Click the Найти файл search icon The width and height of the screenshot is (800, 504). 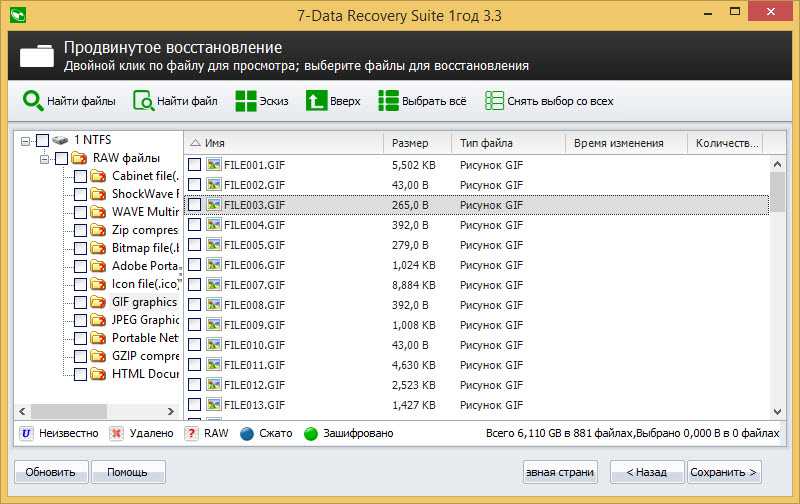coord(143,100)
